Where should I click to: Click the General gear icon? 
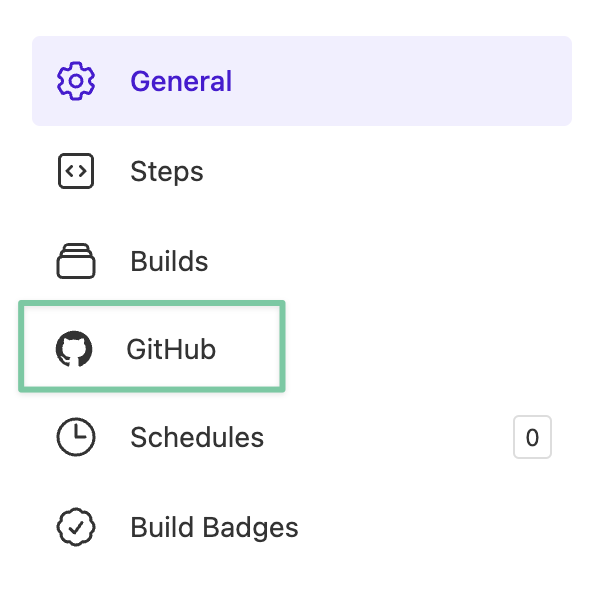coord(76,81)
